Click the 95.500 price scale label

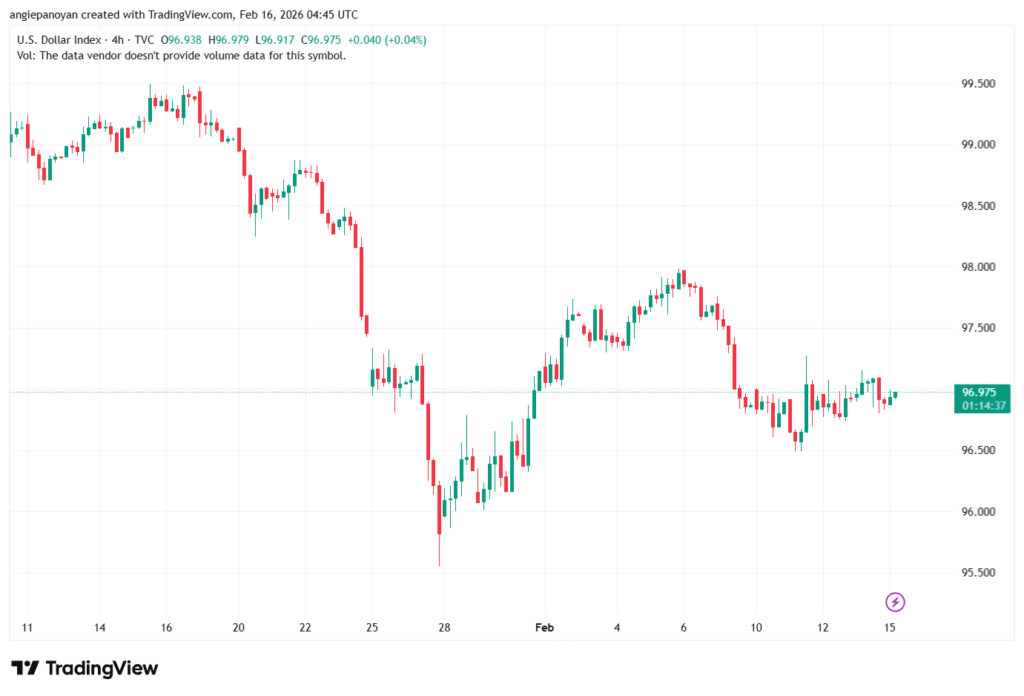977,573
